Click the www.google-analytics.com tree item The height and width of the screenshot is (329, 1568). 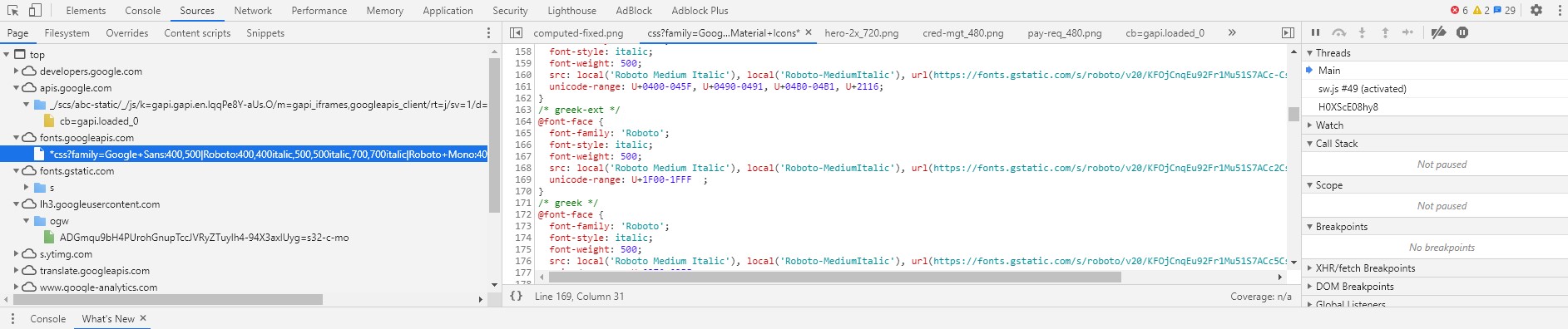(x=98, y=287)
